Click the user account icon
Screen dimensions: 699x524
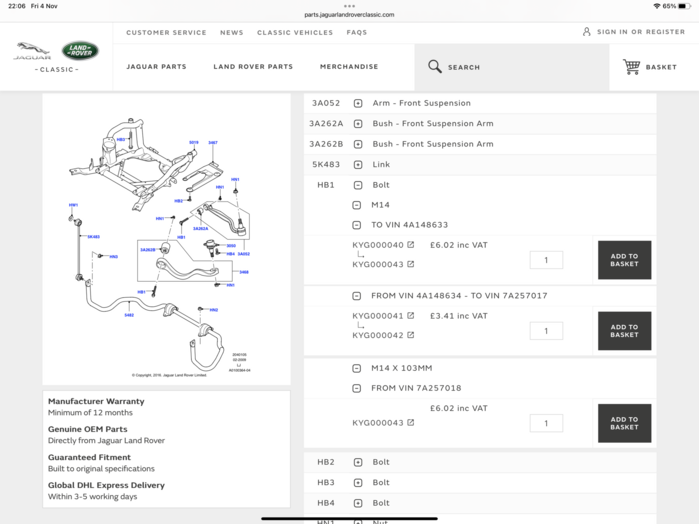(587, 32)
